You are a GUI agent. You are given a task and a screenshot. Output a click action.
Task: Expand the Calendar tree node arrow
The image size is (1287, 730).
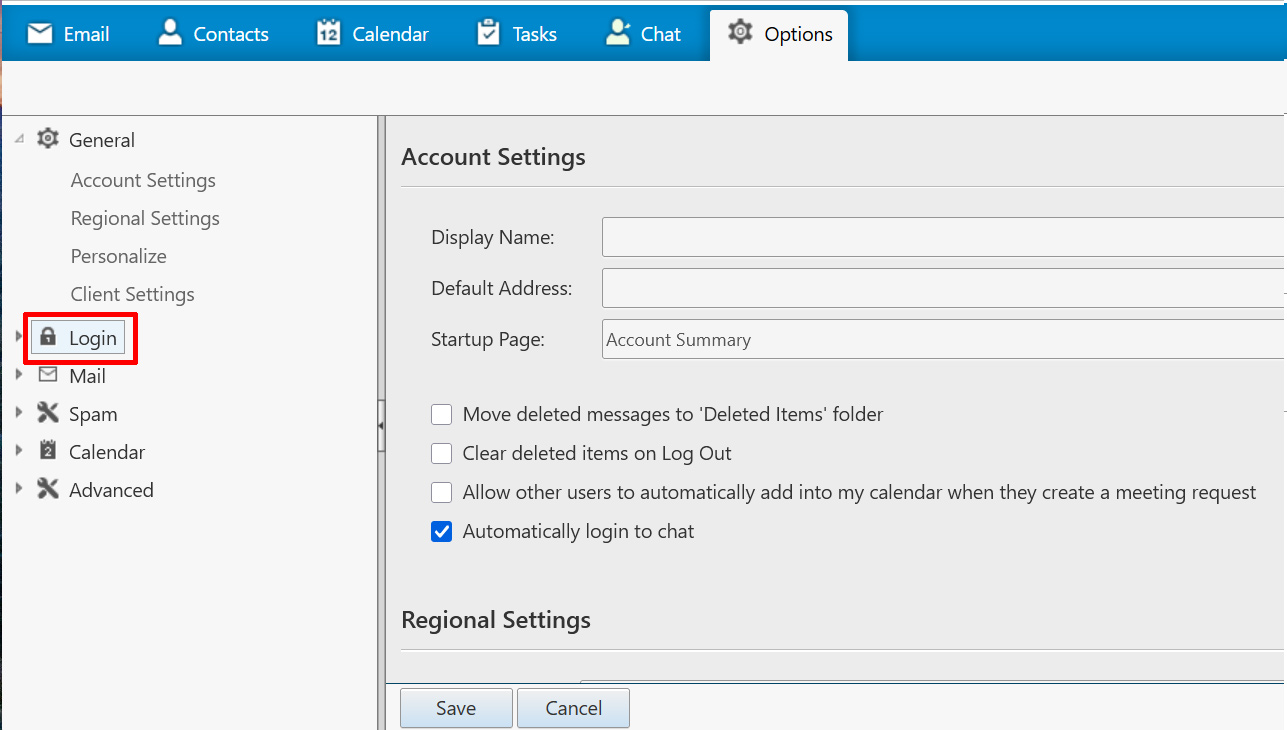19,451
